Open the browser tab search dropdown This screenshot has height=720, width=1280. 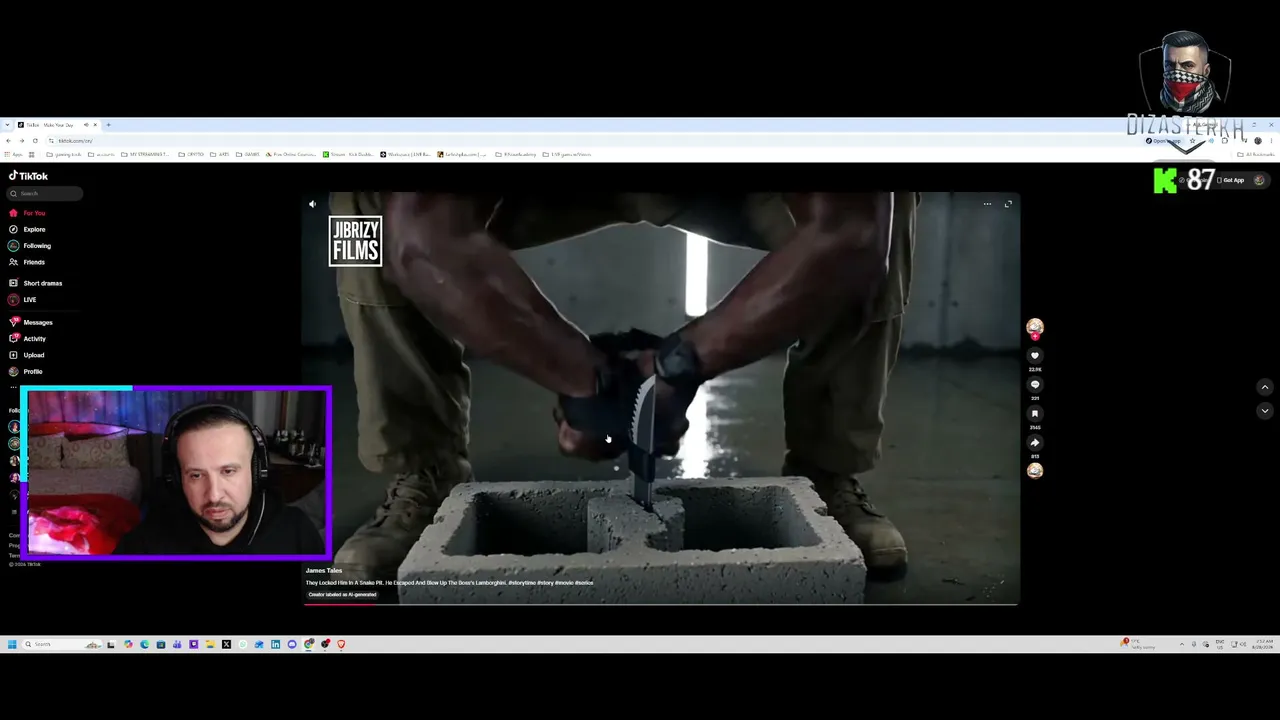7,125
